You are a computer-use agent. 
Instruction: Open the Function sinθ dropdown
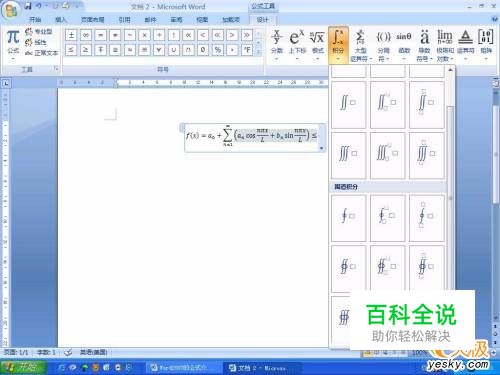[x=404, y=45]
